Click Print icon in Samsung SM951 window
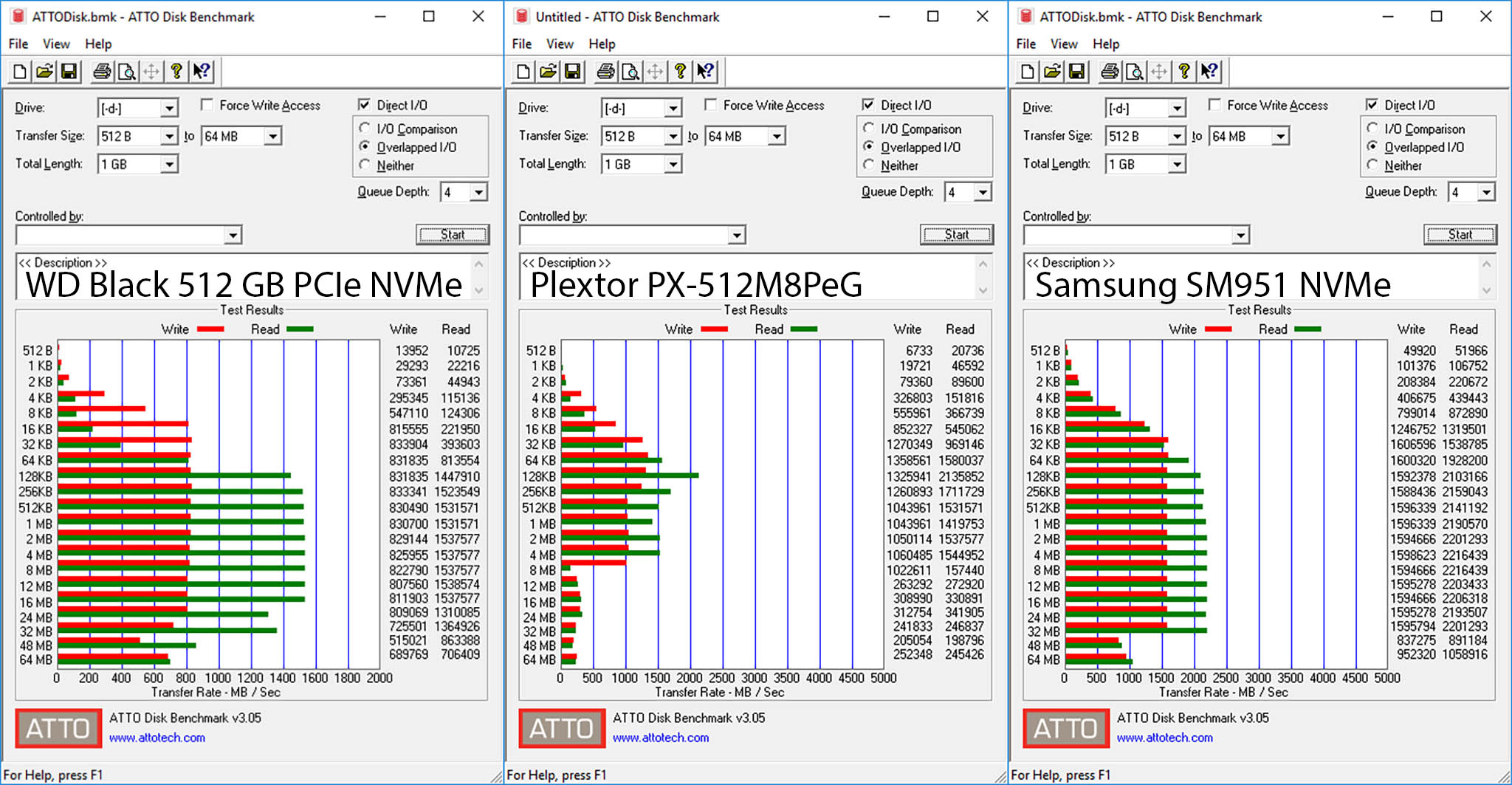The height and width of the screenshot is (785, 1512). click(x=1110, y=72)
